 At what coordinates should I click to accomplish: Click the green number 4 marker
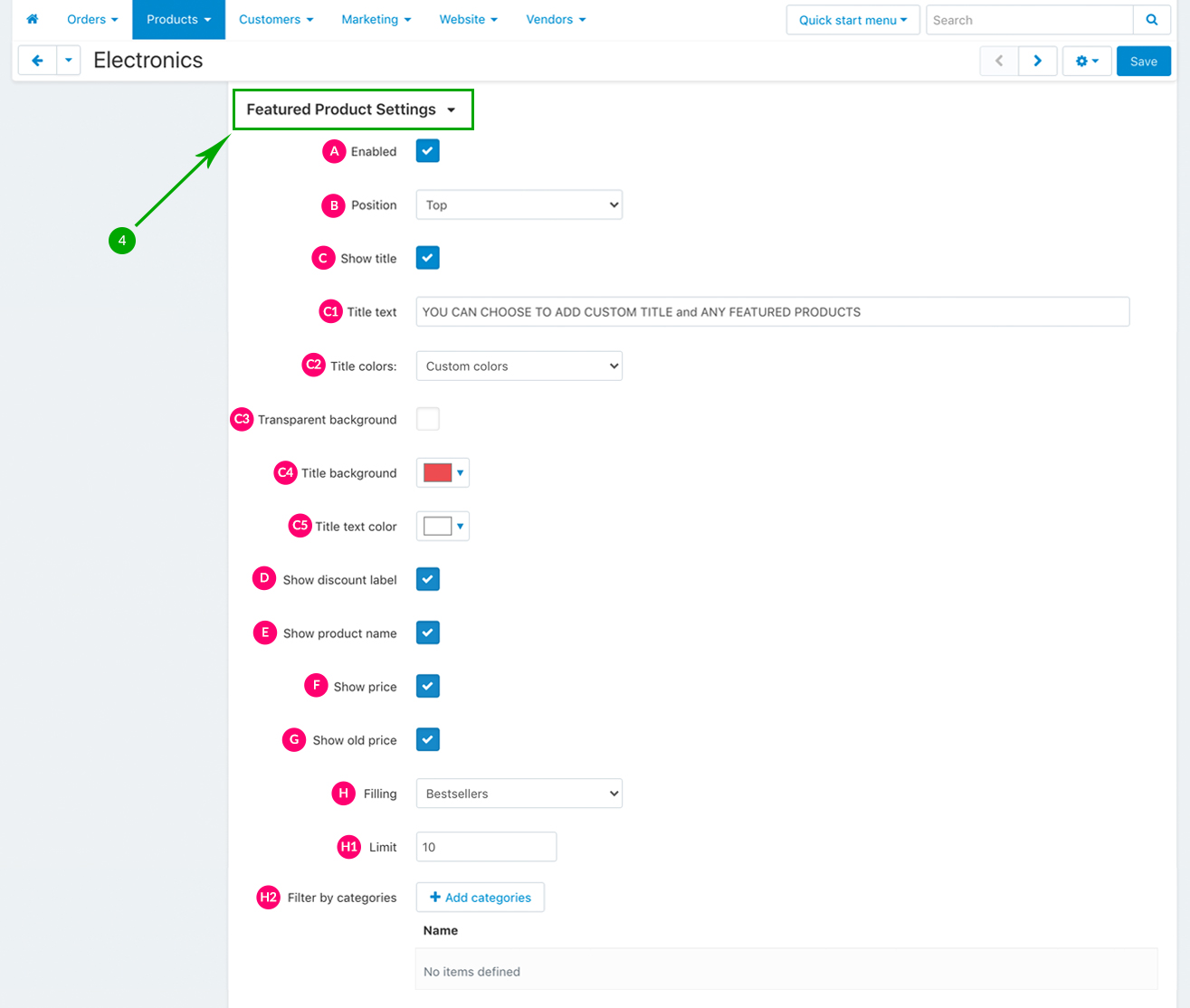pyautogui.click(x=122, y=241)
